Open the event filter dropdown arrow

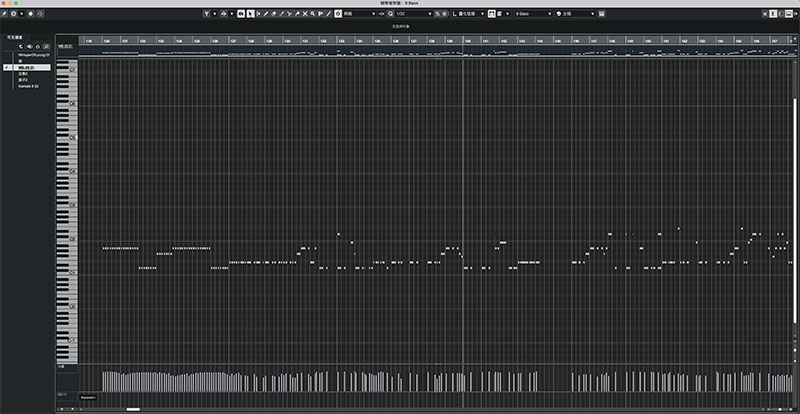[215, 14]
